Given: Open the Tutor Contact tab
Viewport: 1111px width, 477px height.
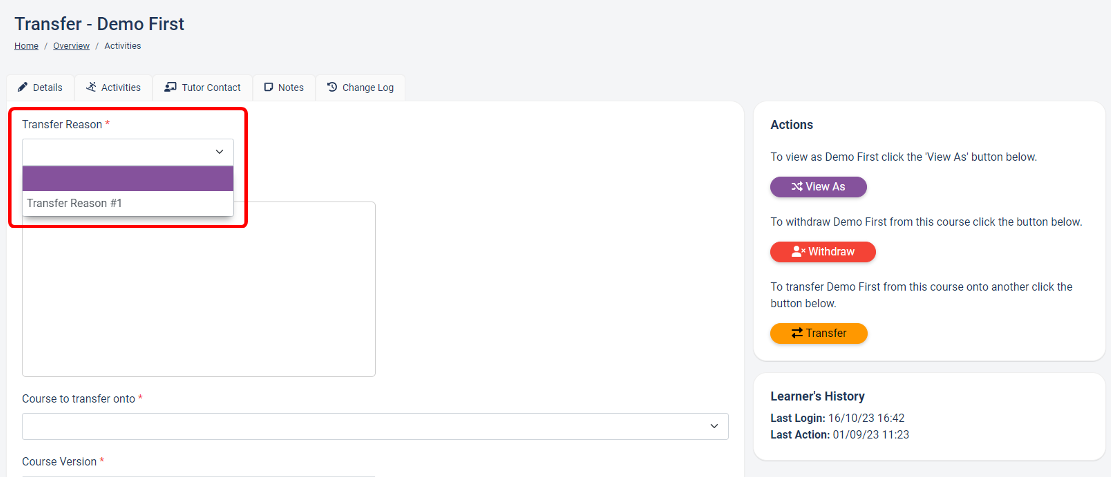Looking at the screenshot, I should tap(203, 88).
